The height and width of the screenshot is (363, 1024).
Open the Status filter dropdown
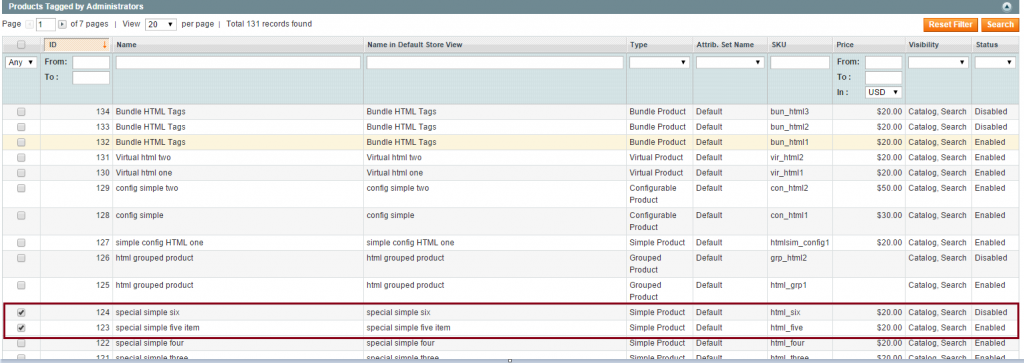(x=995, y=63)
